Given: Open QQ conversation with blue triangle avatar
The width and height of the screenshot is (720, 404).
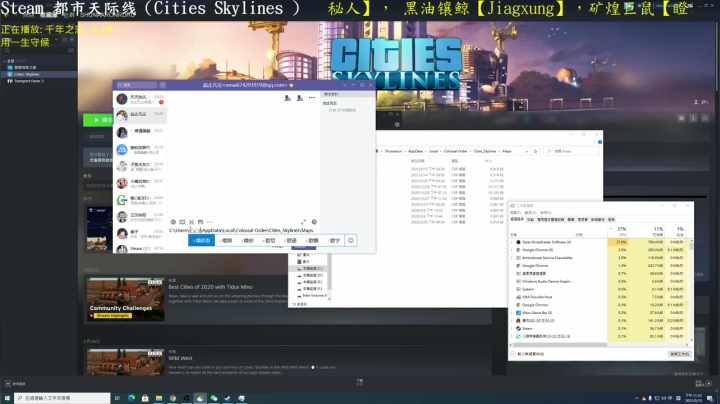Looking at the screenshot, I should pos(140,149).
